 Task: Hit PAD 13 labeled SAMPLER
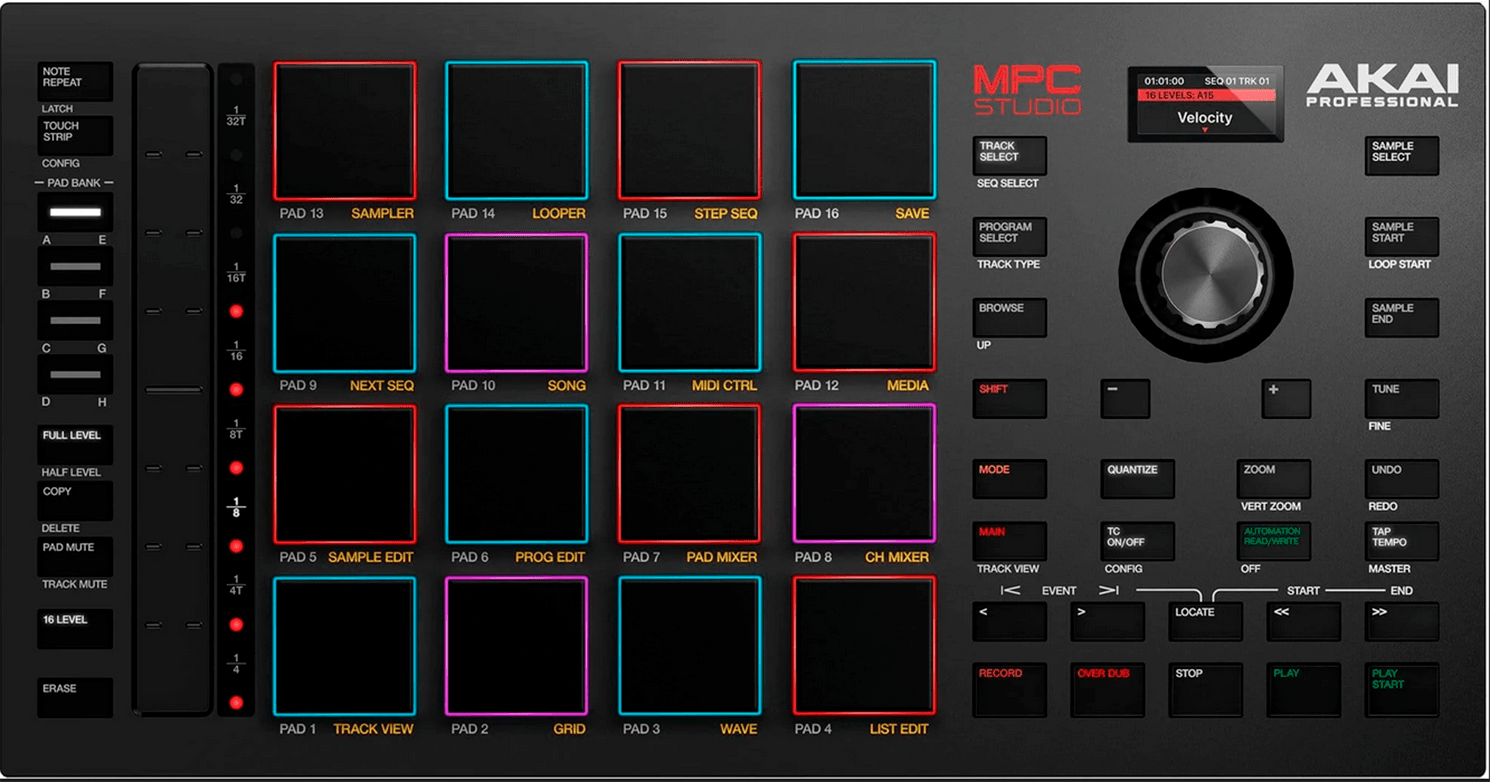click(x=344, y=130)
